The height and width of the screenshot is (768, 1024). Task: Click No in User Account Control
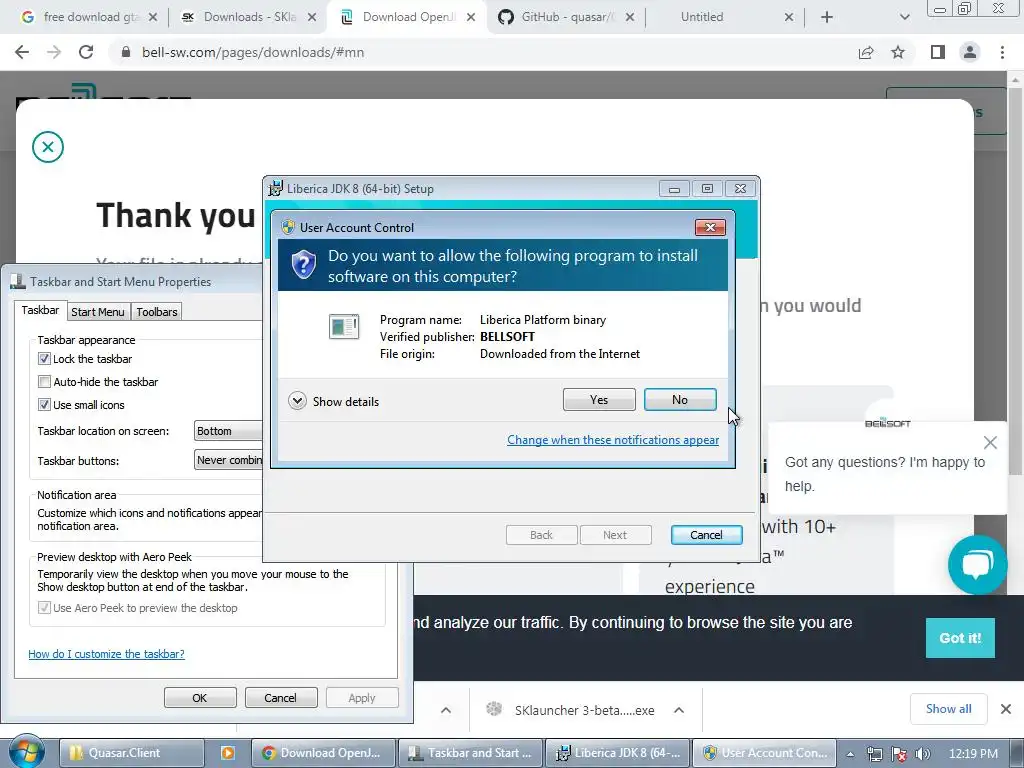pos(680,400)
